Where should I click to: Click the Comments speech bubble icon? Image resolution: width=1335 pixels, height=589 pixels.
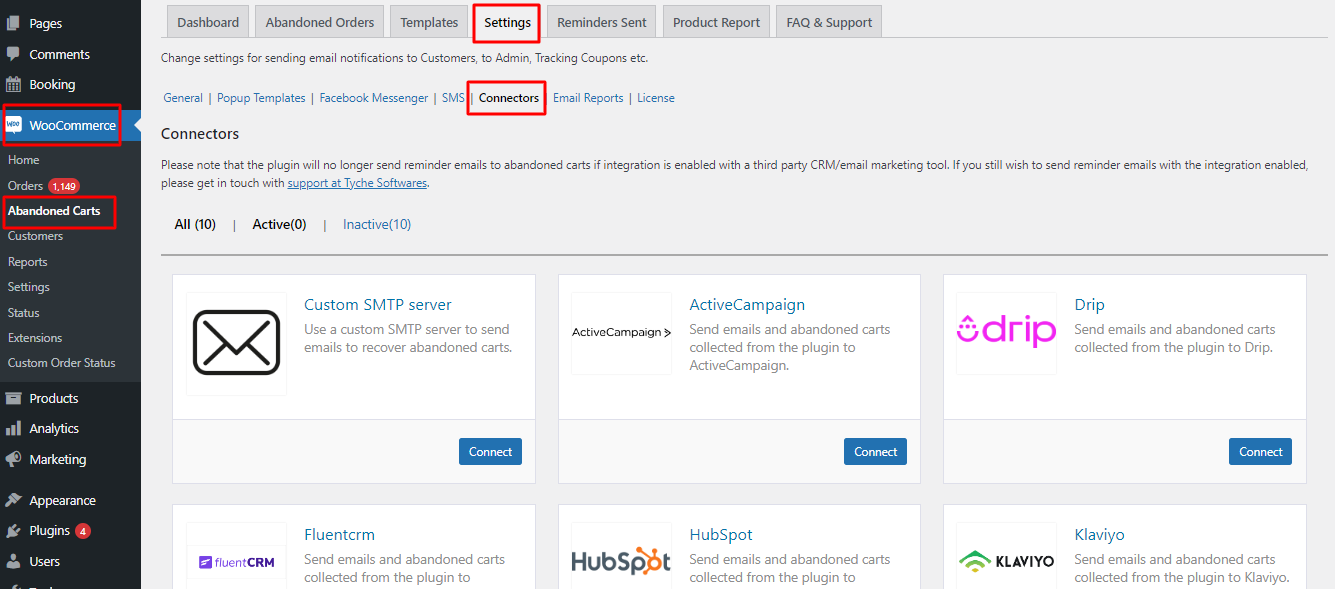(x=13, y=54)
